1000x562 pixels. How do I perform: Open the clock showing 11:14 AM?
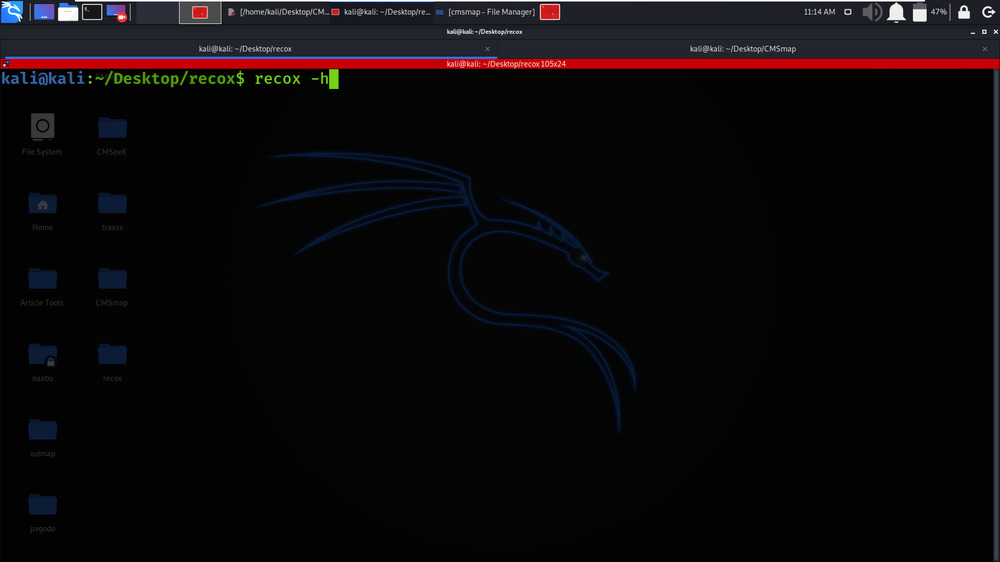coord(820,12)
